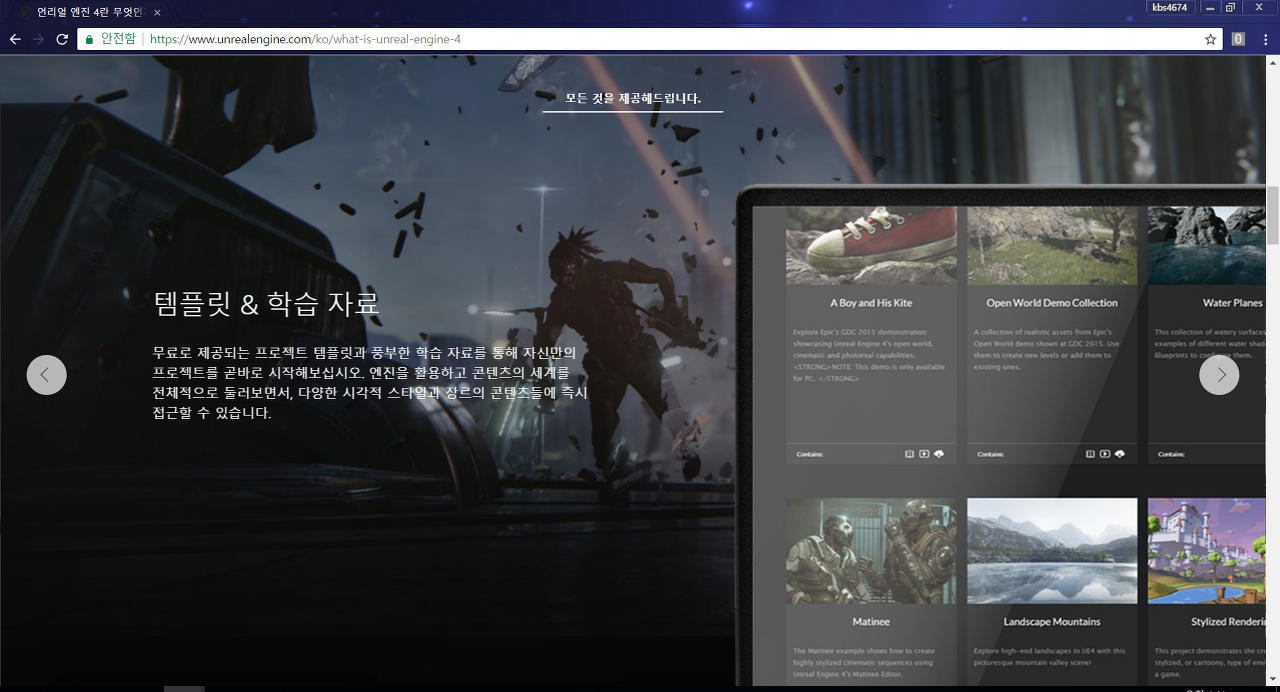
Task: Open the Matinee example thumbnail
Action: pyautogui.click(x=871, y=551)
